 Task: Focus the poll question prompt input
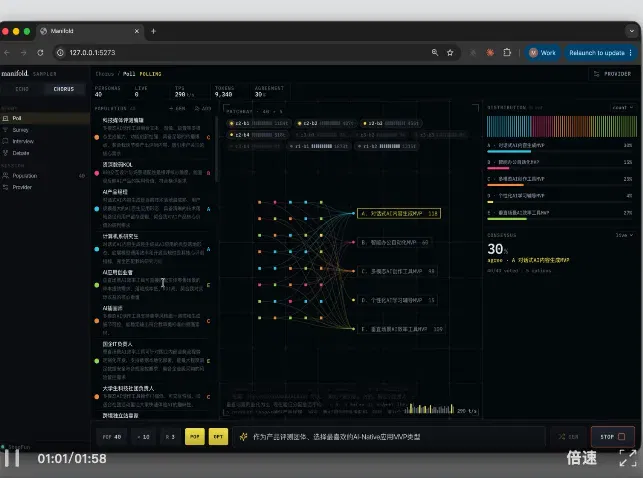point(389,437)
